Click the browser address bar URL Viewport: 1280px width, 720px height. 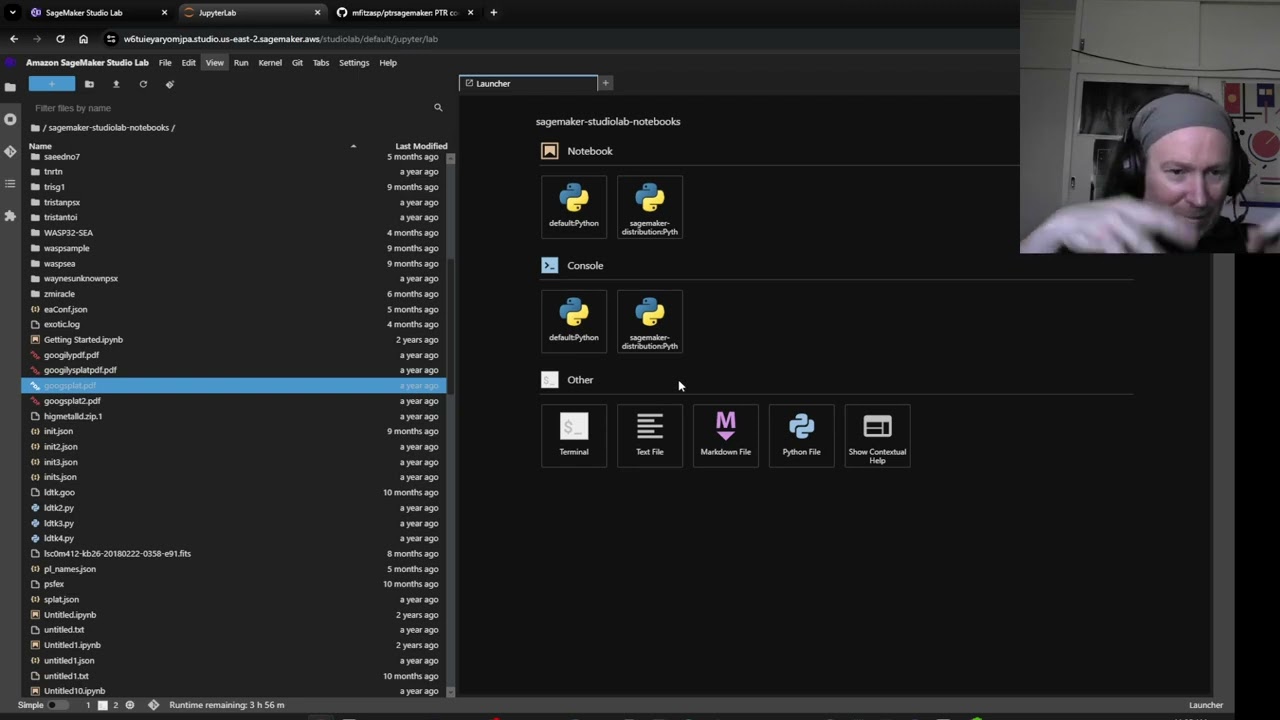(x=281, y=39)
